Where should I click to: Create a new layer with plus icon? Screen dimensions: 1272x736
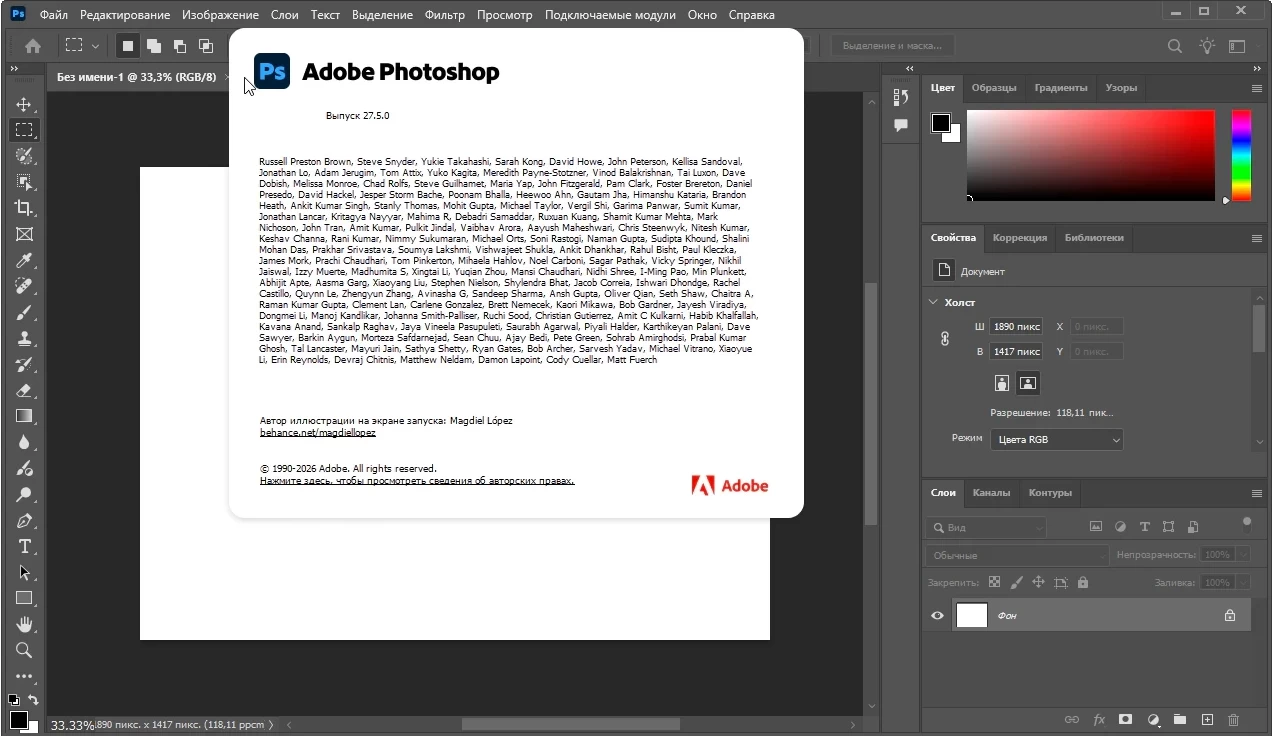point(1207,719)
